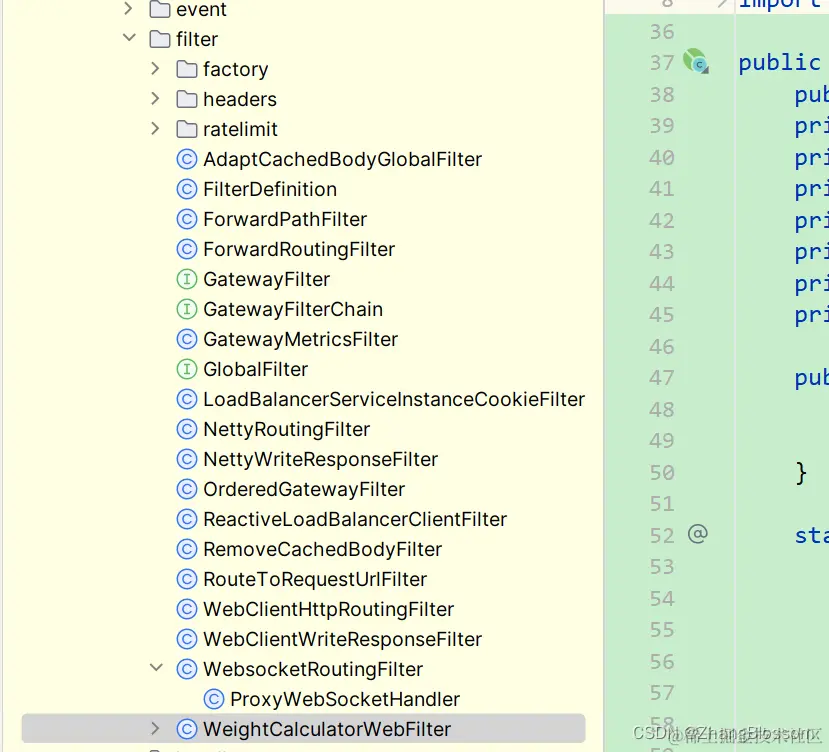Click the NettyRoutingFilter class icon
This screenshot has height=752, width=829.
[x=187, y=429]
